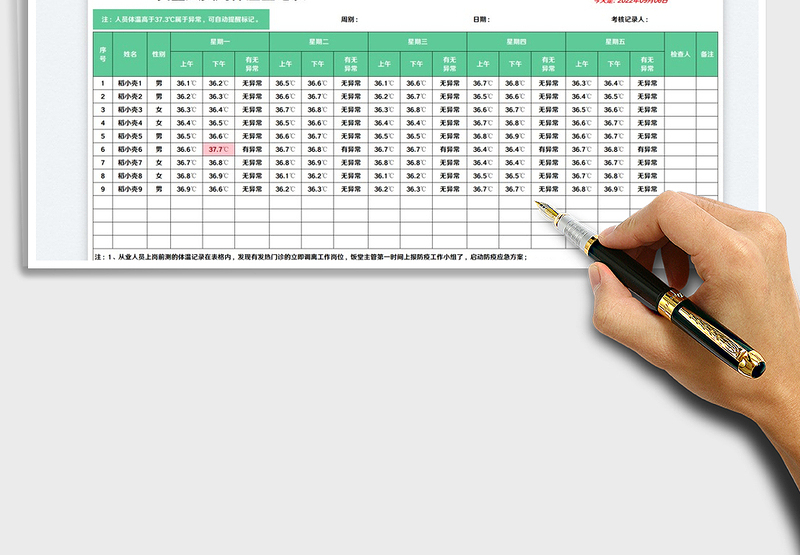
Task: Select the name cell 稻小壳1
Action: pos(130,83)
